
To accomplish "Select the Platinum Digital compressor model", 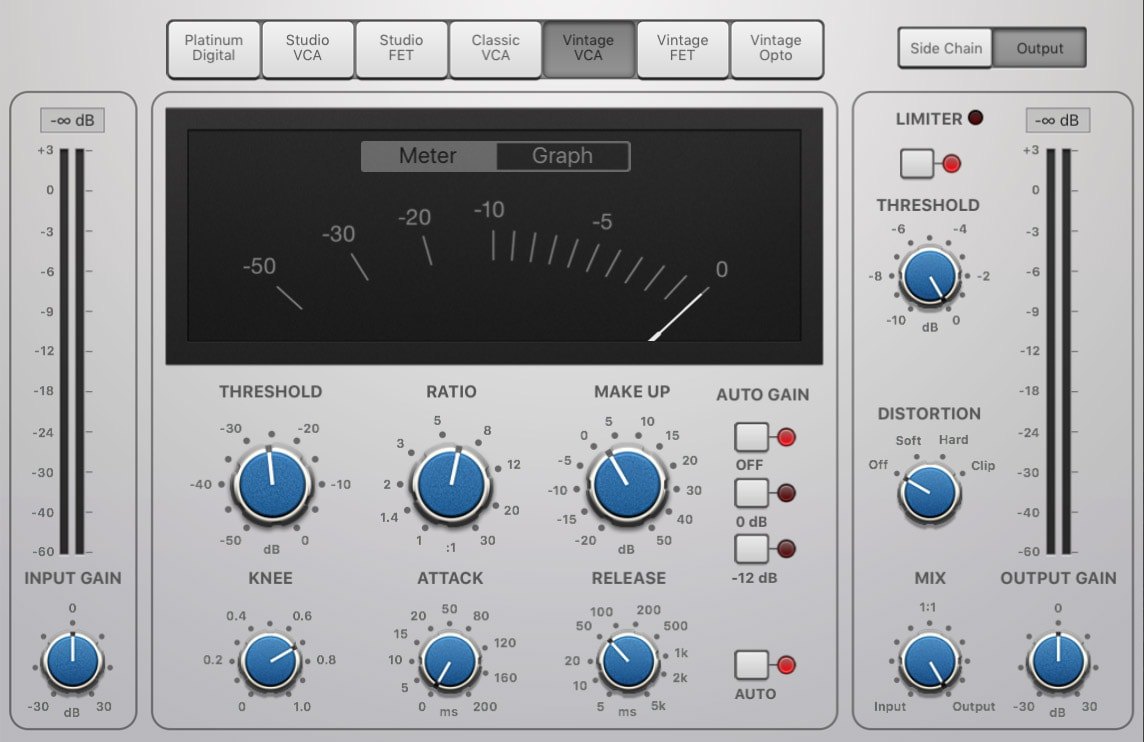I will (214, 48).
